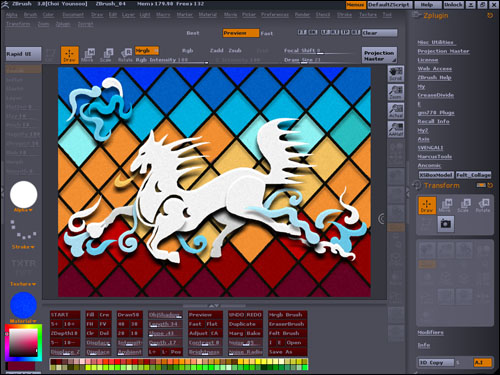The width and height of the screenshot is (500, 375).
Task: Choose the Scale tool in the top toolbar
Action: (x=106, y=55)
